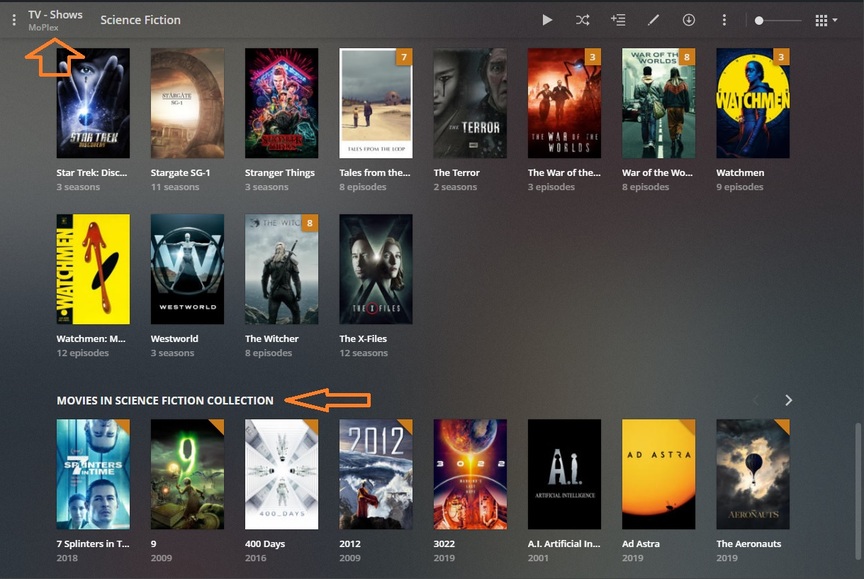Screen dimensions: 864x579
Task: Open the Ad Astra movie poster
Action: [x=658, y=474]
